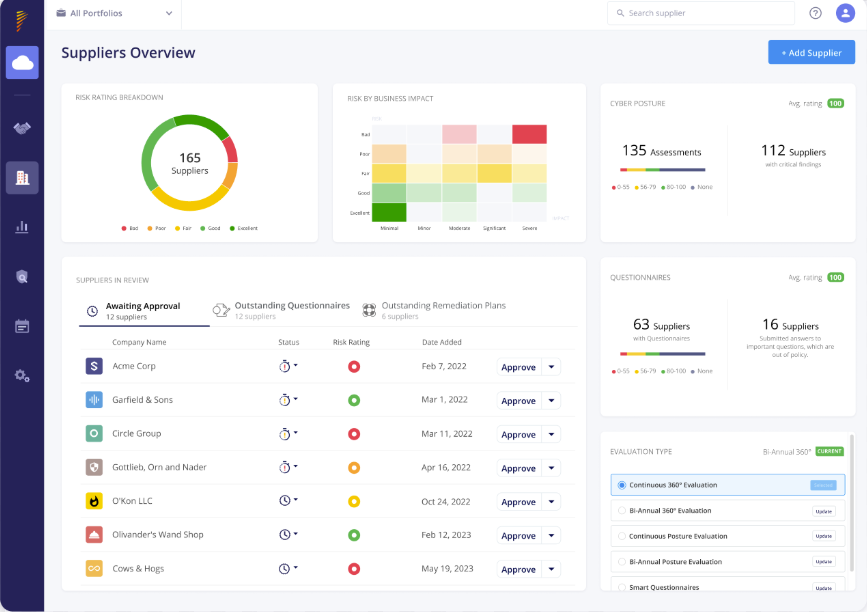Viewport: 867px width, 612px height.
Task: Sort by Risk Rating column header
Action: point(351,342)
